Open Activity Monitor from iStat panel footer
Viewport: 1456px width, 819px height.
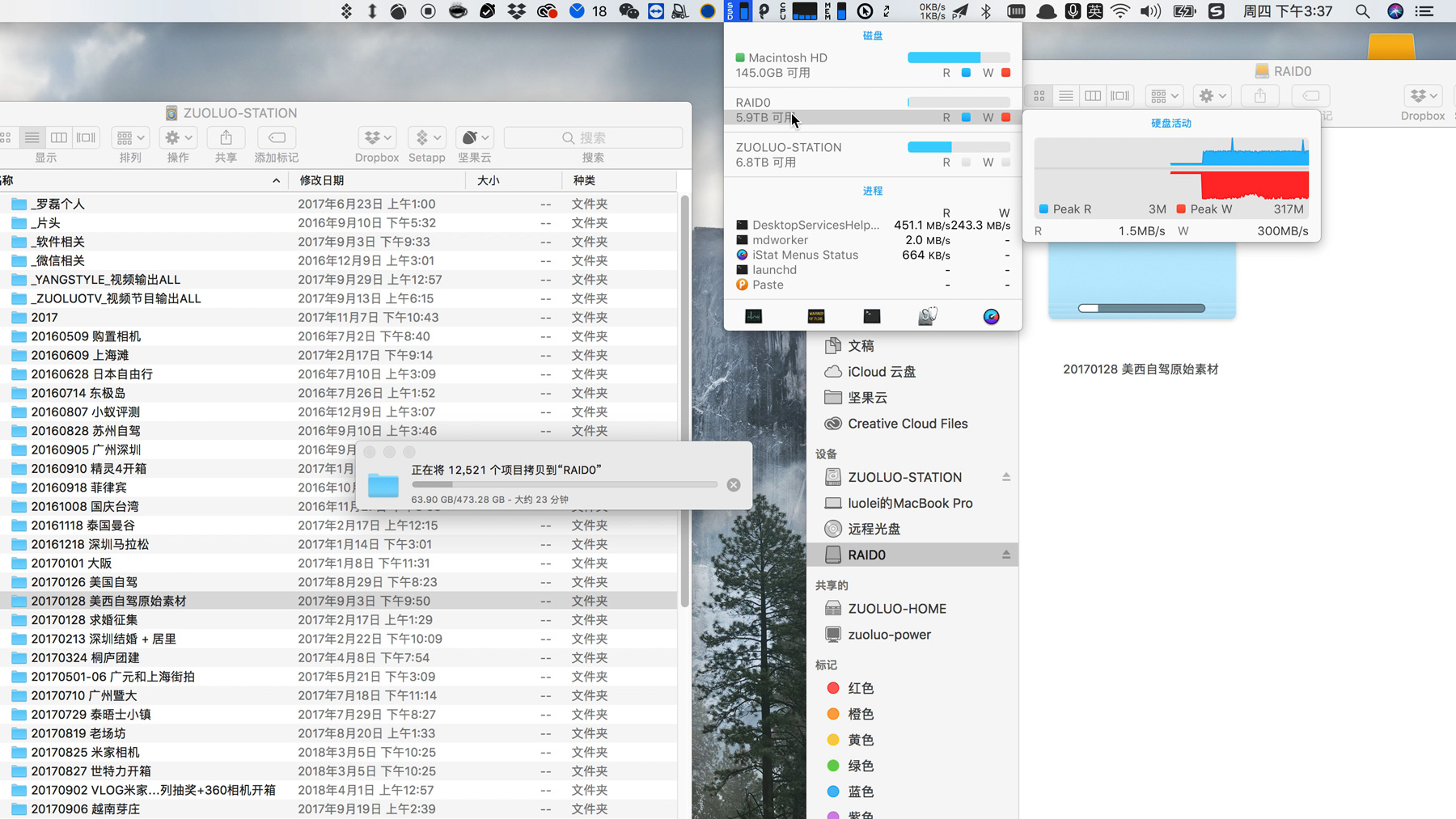[753, 316]
